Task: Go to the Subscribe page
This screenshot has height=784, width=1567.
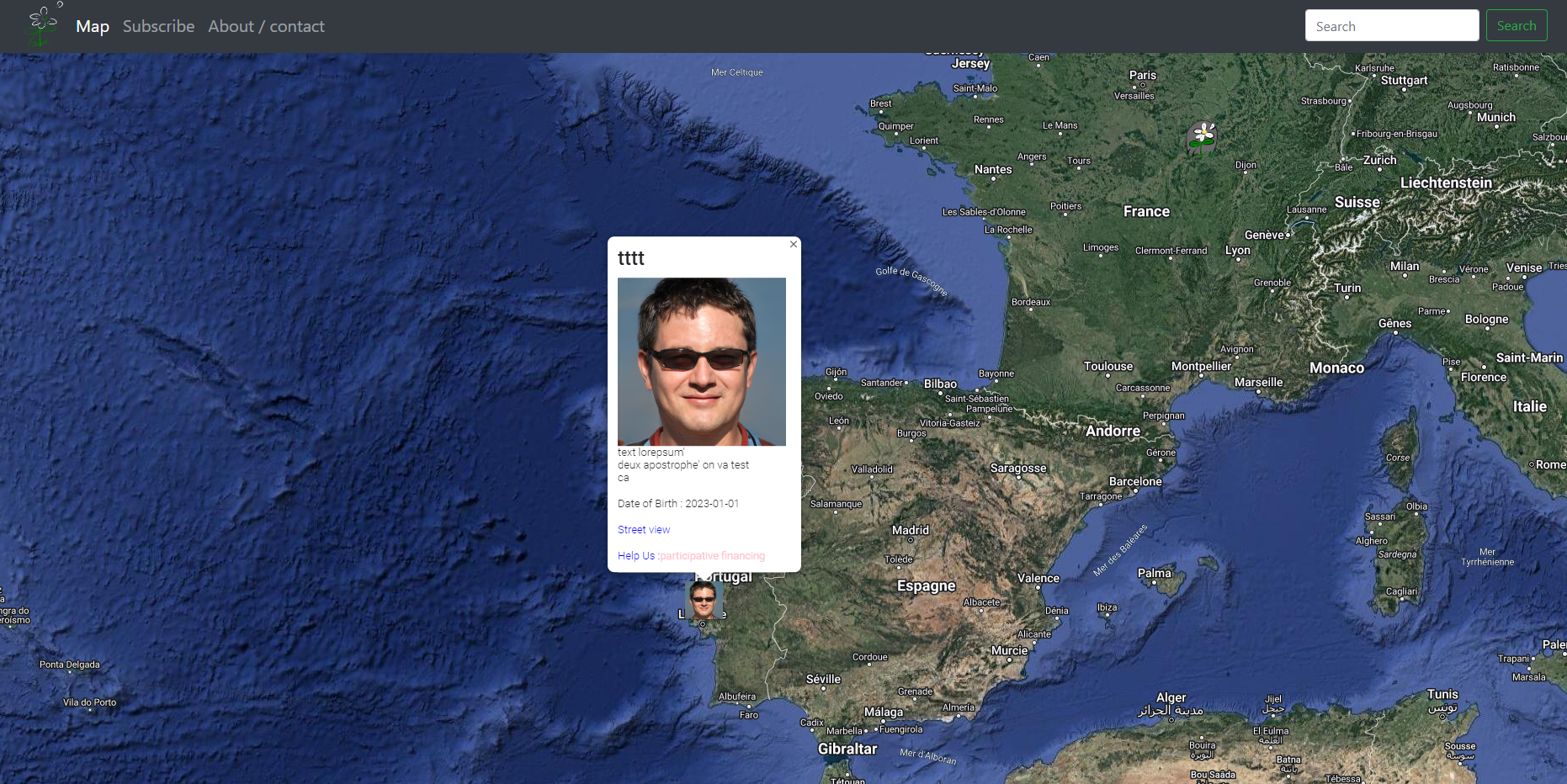Action: click(x=158, y=26)
